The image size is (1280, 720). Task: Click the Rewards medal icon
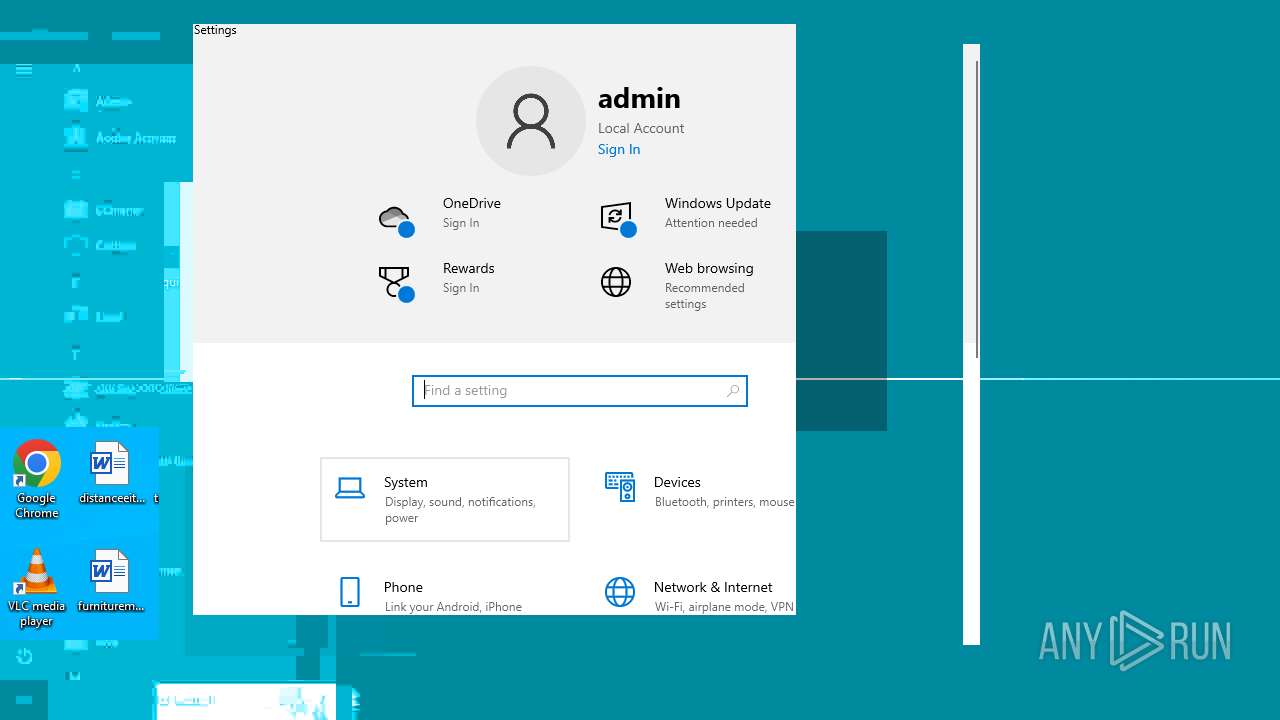click(396, 283)
